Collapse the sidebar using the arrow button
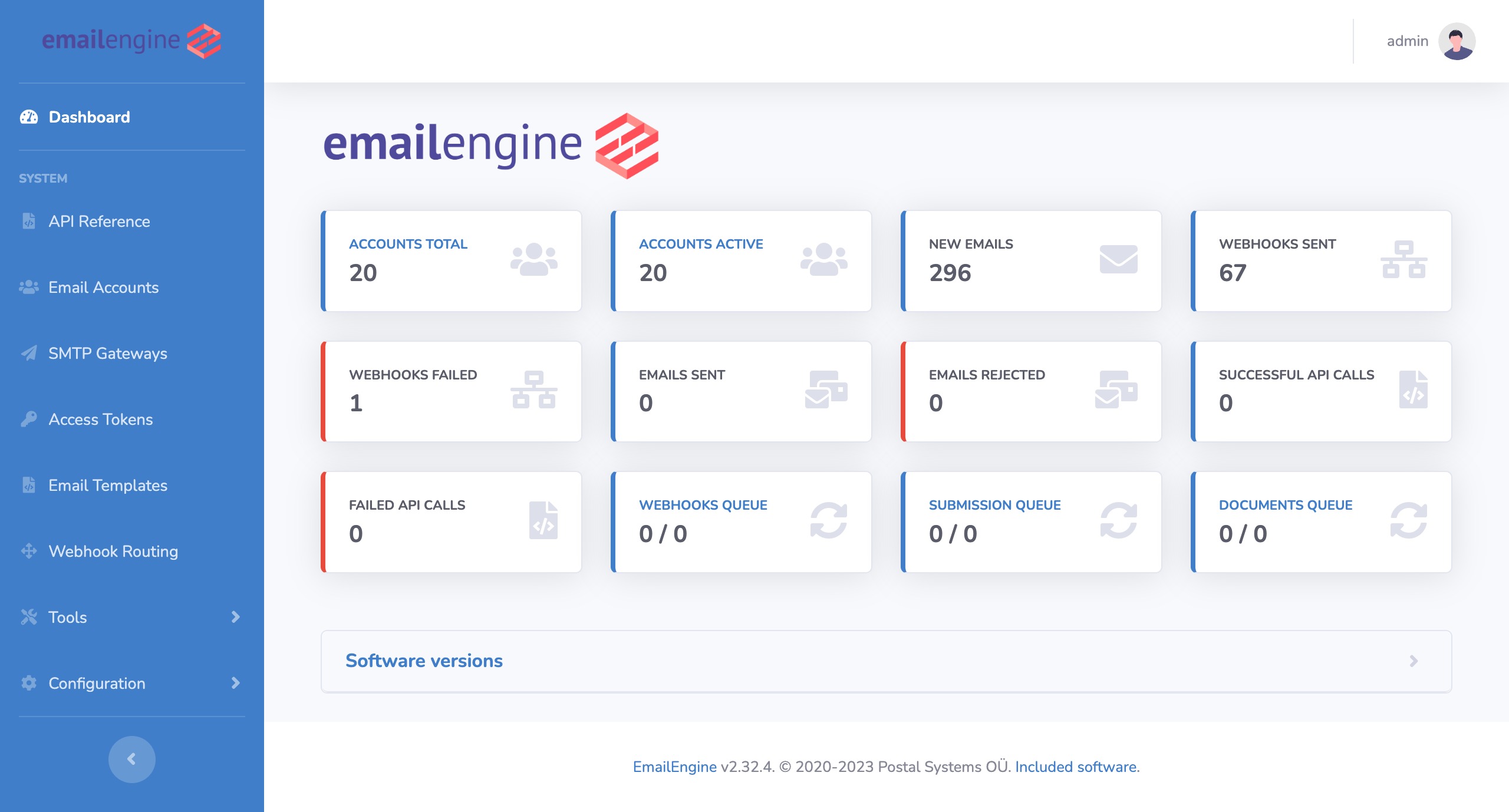This screenshot has height=812, width=1509. [x=131, y=760]
